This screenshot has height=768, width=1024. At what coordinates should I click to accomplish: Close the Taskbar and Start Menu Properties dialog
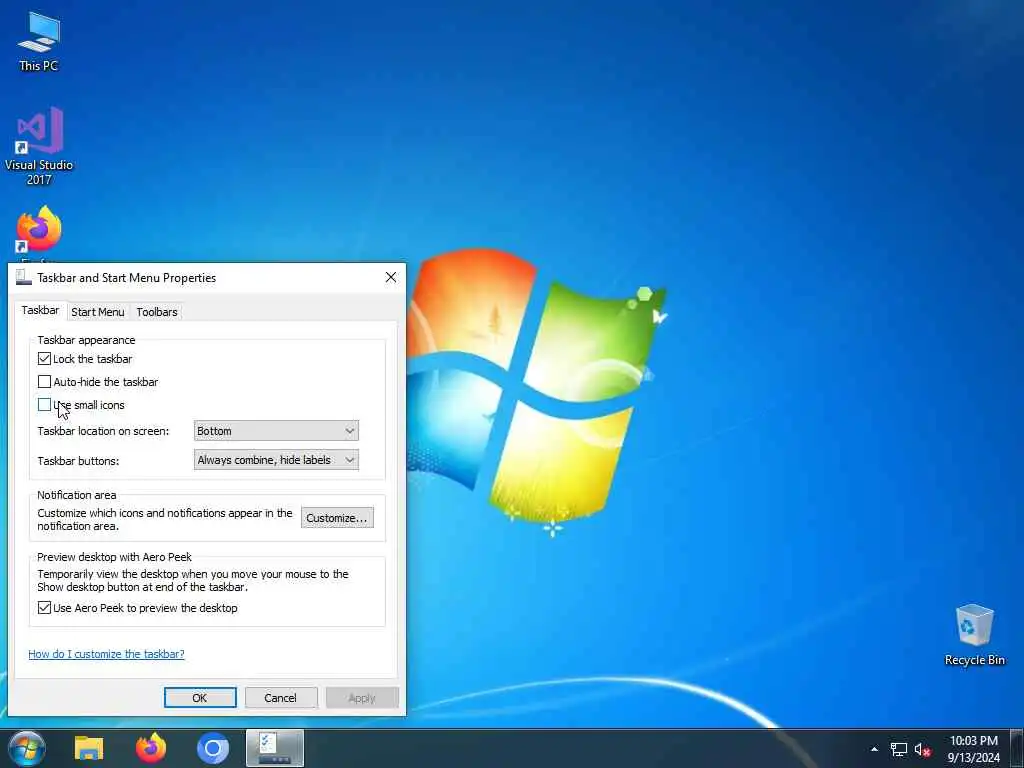(391, 278)
